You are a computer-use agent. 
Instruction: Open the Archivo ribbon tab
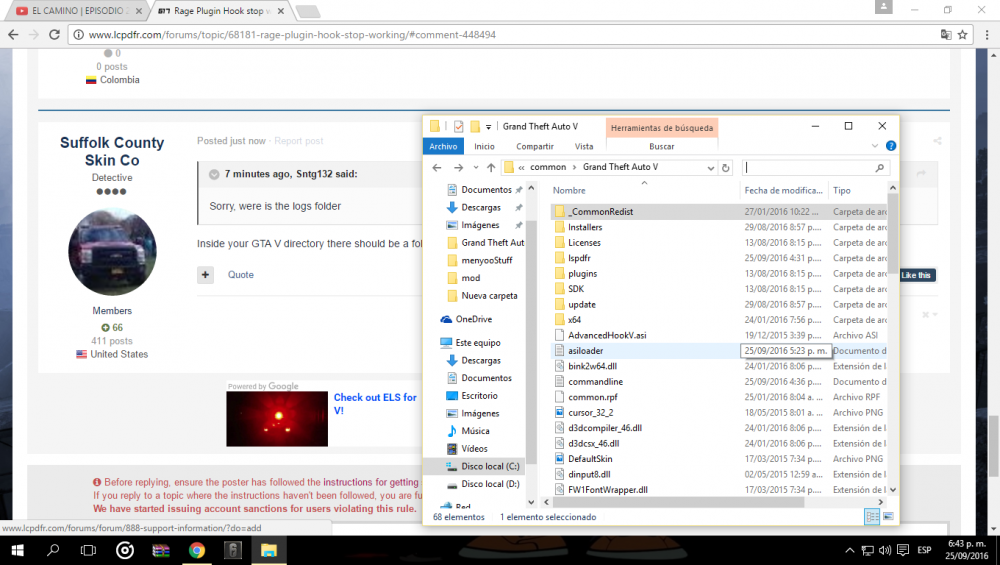pos(443,146)
